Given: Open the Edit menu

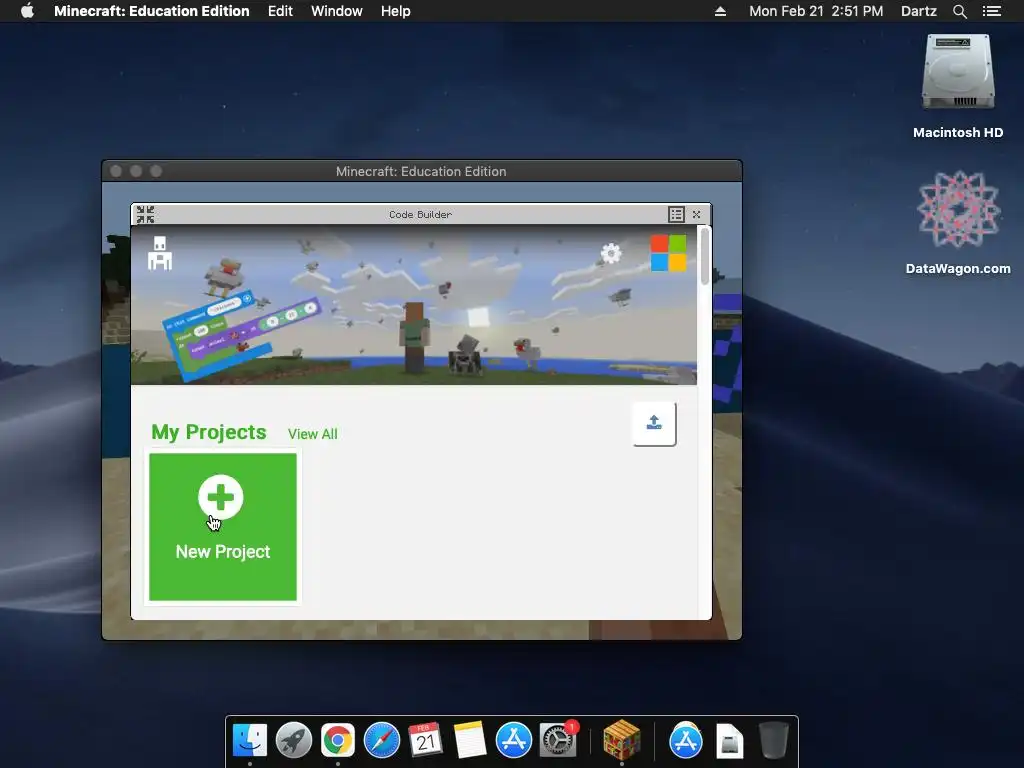Looking at the screenshot, I should pos(280,11).
